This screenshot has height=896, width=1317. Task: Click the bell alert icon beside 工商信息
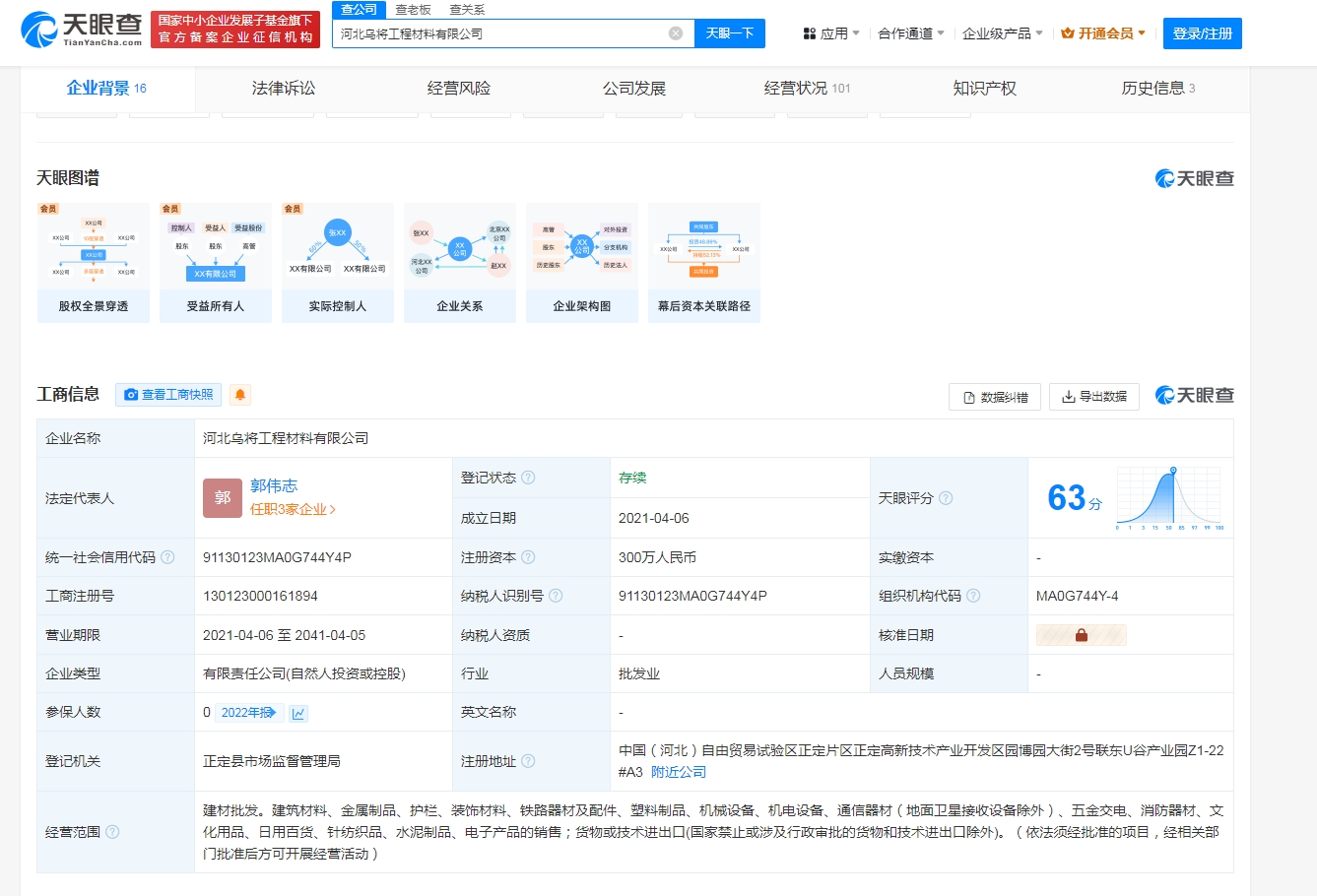pyautogui.click(x=239, y=395)
